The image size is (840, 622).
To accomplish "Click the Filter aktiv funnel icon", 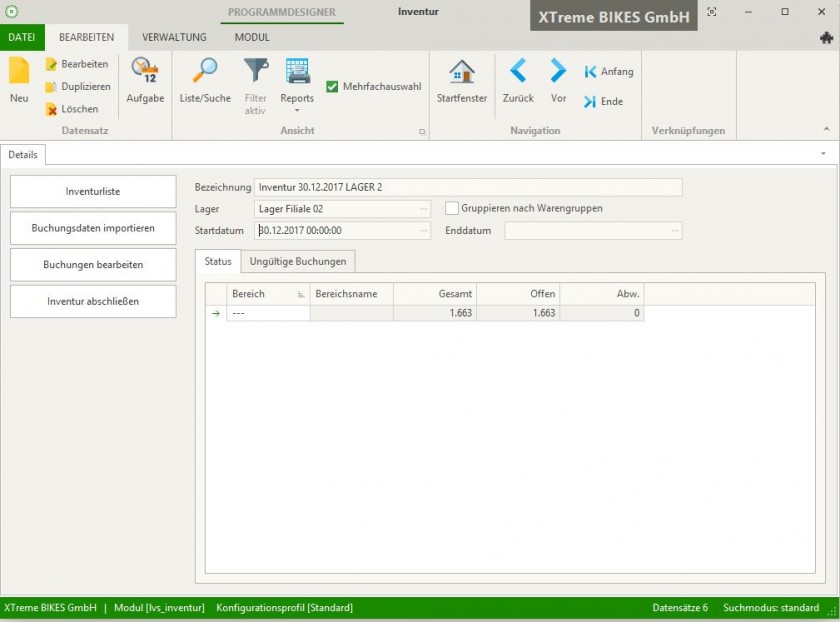I will tap(256, 71).
